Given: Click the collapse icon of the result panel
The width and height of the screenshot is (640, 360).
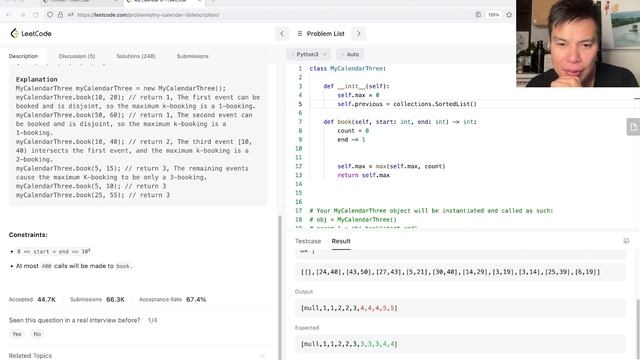Looking at the screenshot, I should tap(626, 241).
